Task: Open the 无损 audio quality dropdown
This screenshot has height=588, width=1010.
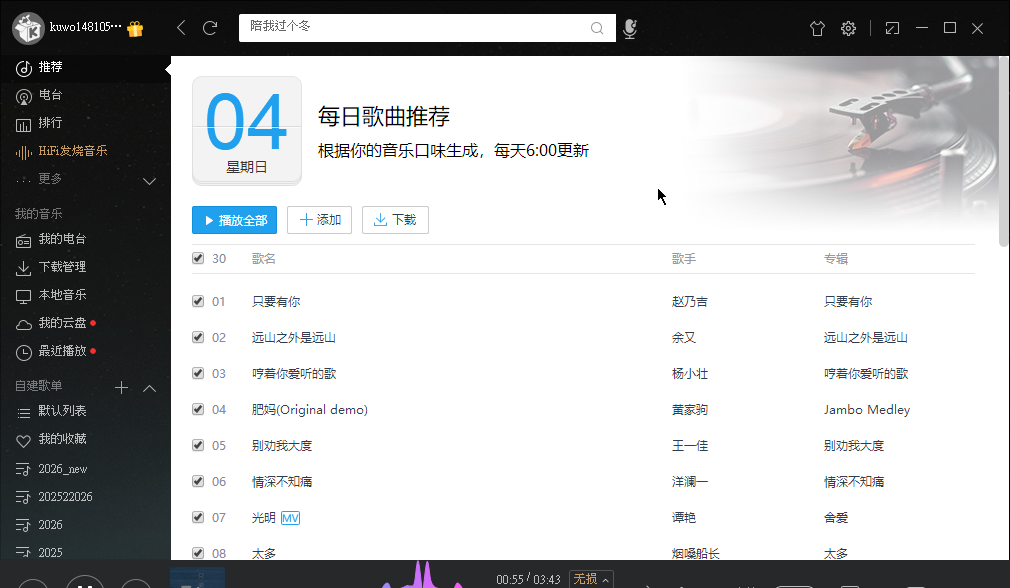Action: [x=590, y=579]
